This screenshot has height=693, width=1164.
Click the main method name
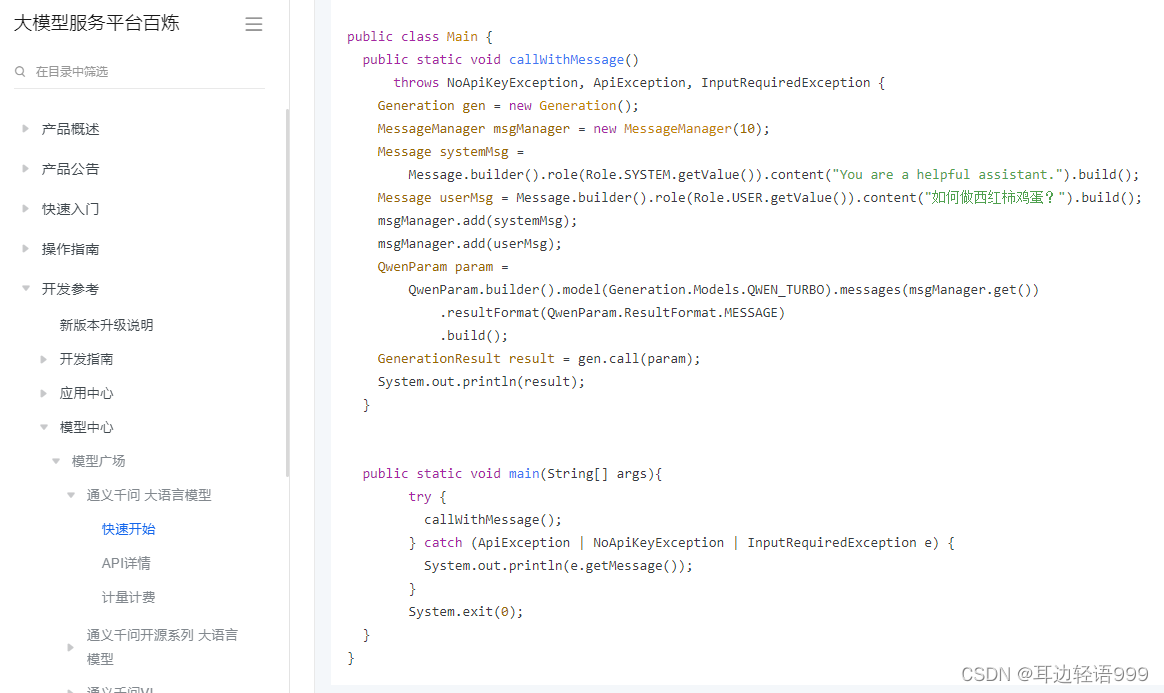click(524, 473)
